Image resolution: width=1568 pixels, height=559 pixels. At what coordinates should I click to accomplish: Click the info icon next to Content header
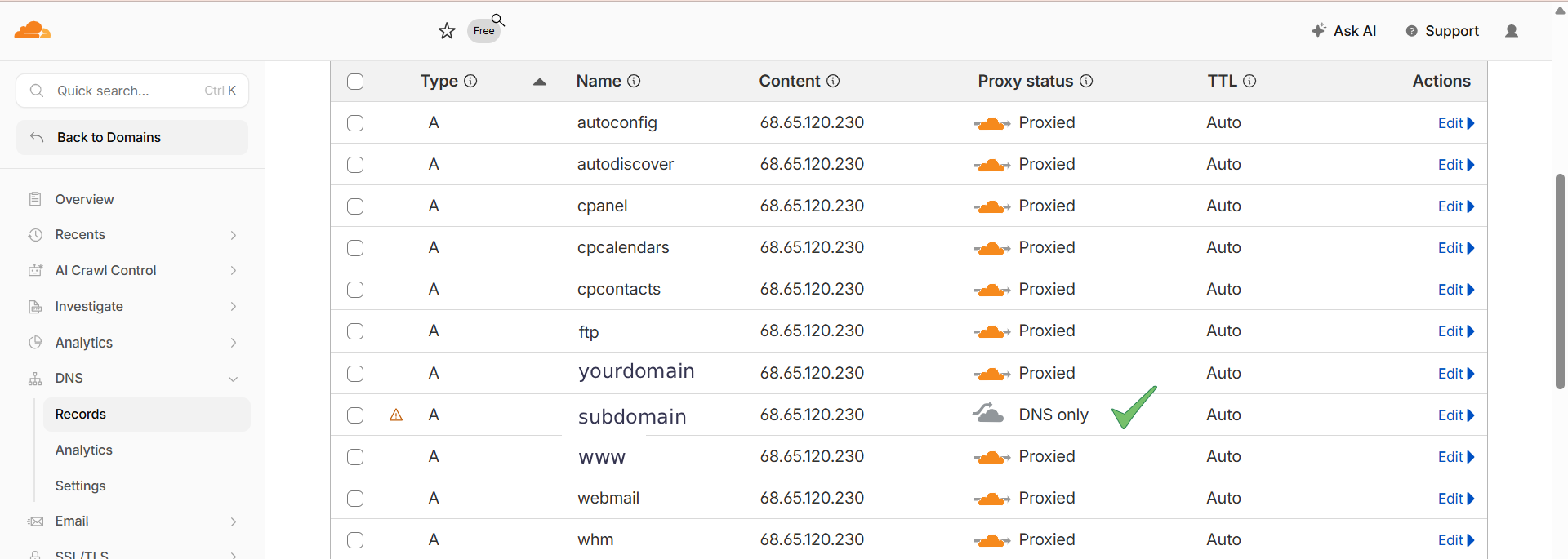click(x=833, y=81)
